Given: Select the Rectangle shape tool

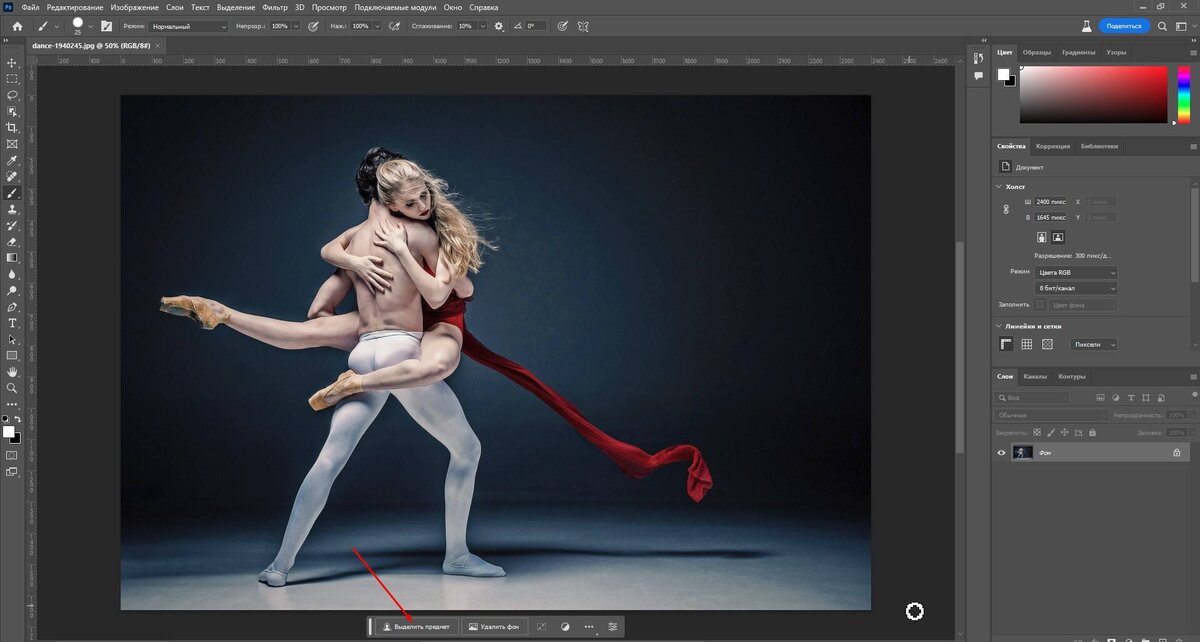Looking at the screenshot, I should tap(12, 355).
